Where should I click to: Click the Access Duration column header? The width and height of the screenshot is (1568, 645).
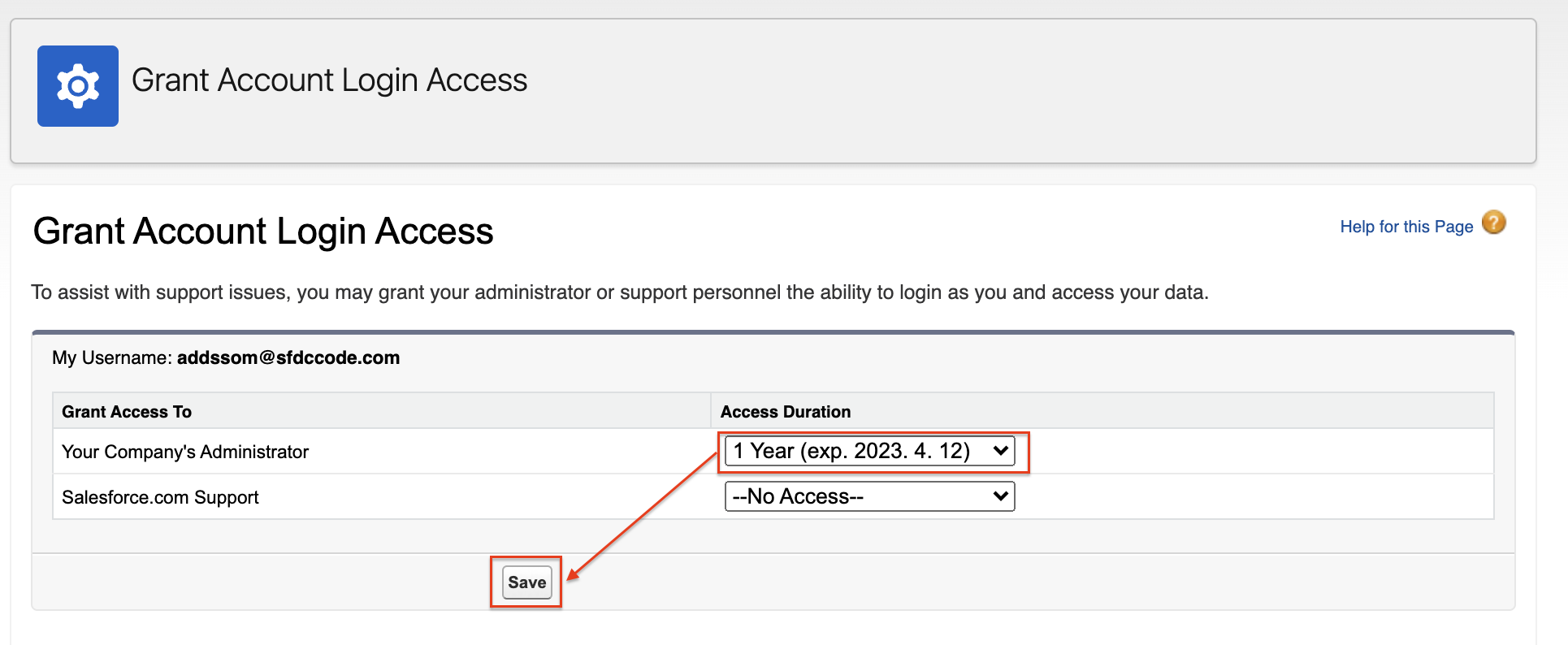786,412
